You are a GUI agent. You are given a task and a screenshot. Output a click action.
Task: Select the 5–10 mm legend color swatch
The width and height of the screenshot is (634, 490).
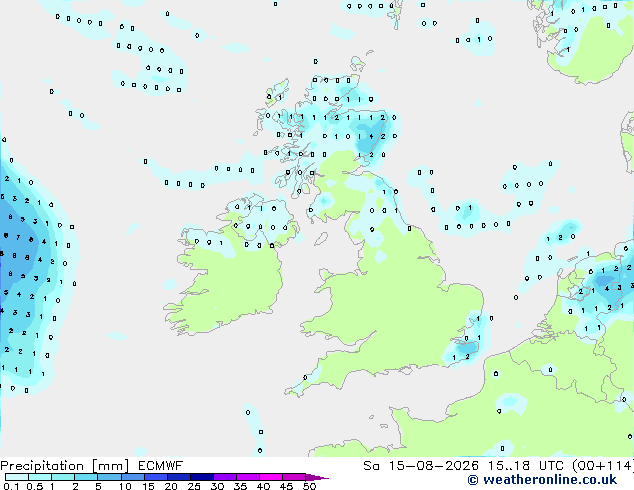(x=109, y=477)
